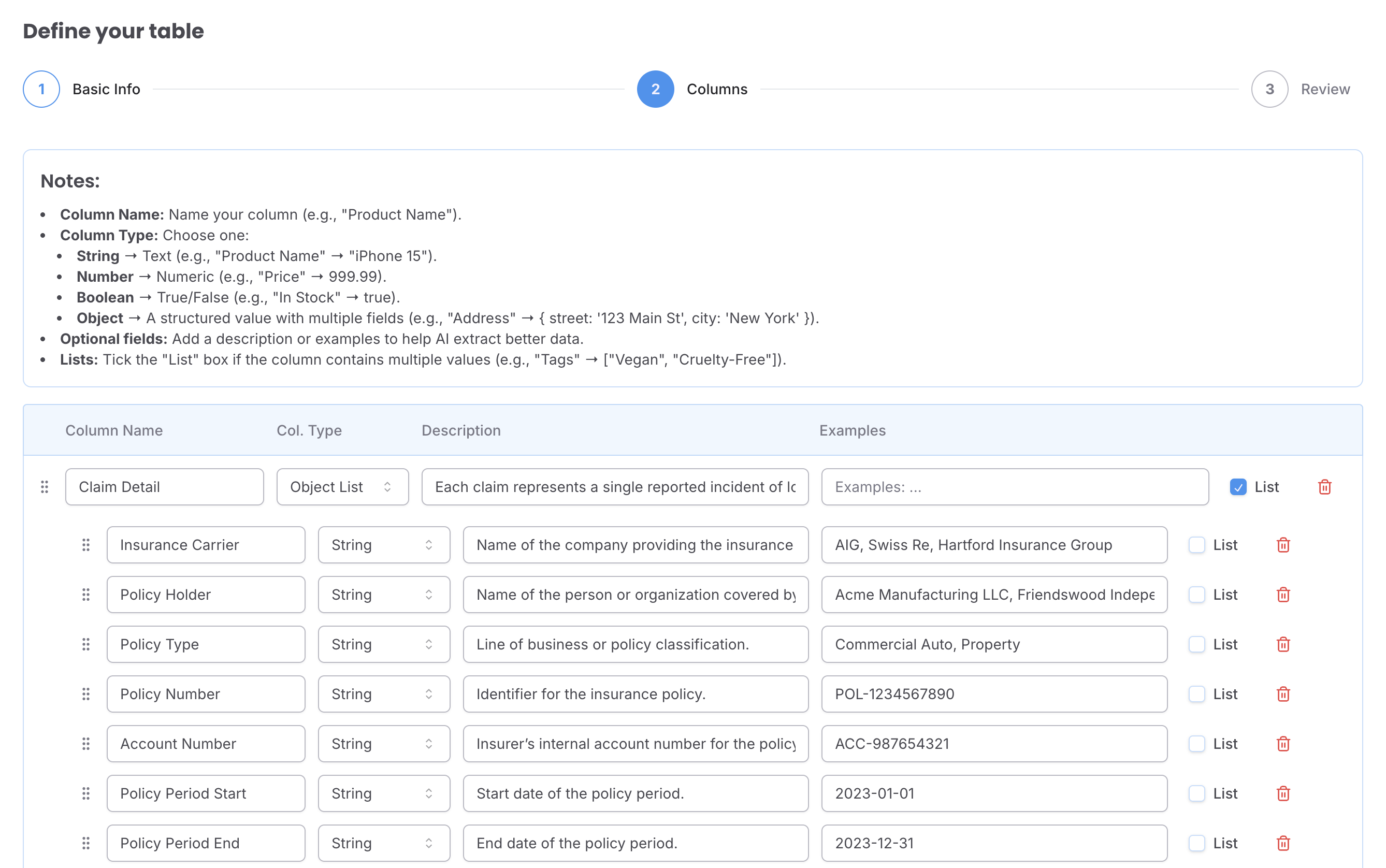1386x868 pixels.
Task: Grab the drag handle for Claim Detail
Action: coord(45,487)
